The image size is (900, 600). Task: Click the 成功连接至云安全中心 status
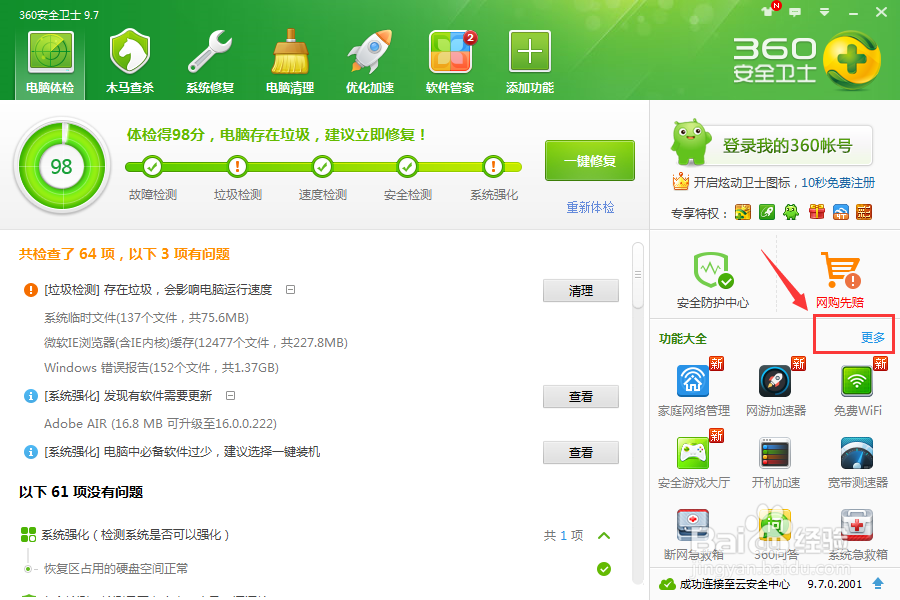click(724, 584)
